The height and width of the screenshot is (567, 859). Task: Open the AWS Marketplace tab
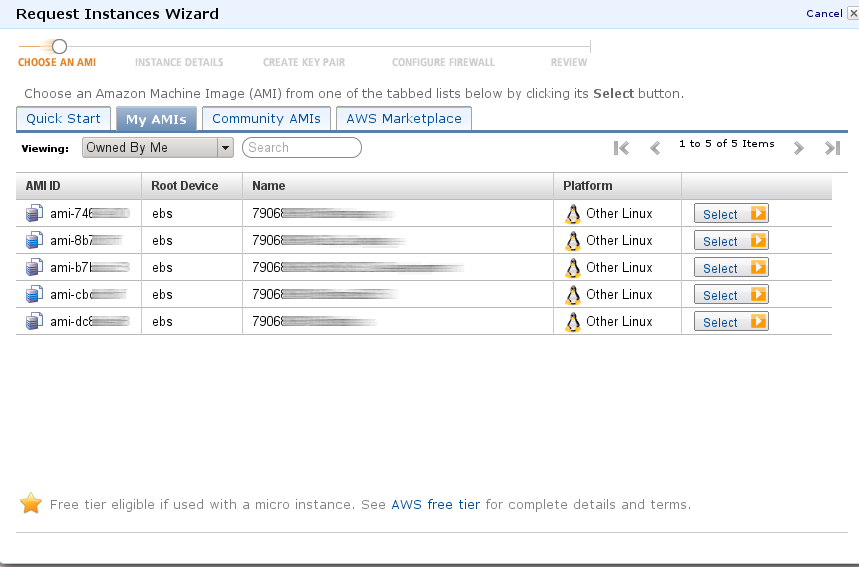point(404,118)
